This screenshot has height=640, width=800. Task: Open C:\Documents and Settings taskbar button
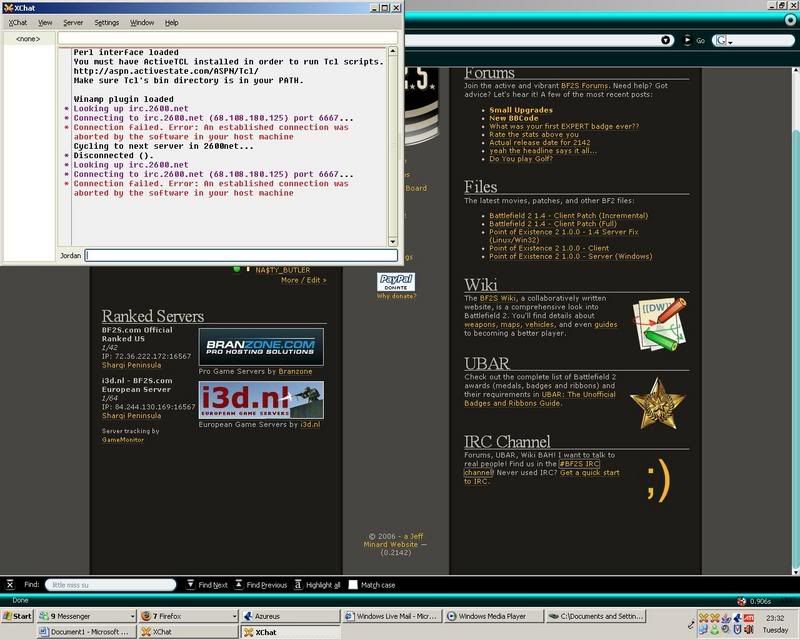[596, 616]
